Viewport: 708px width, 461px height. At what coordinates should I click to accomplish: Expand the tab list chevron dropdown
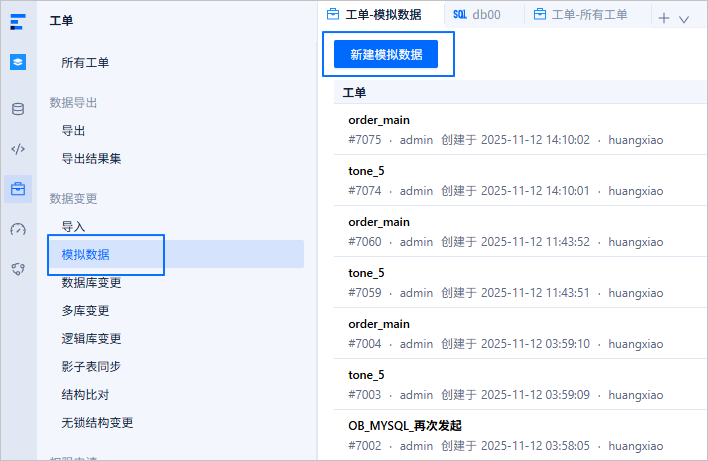click(684, 19)
